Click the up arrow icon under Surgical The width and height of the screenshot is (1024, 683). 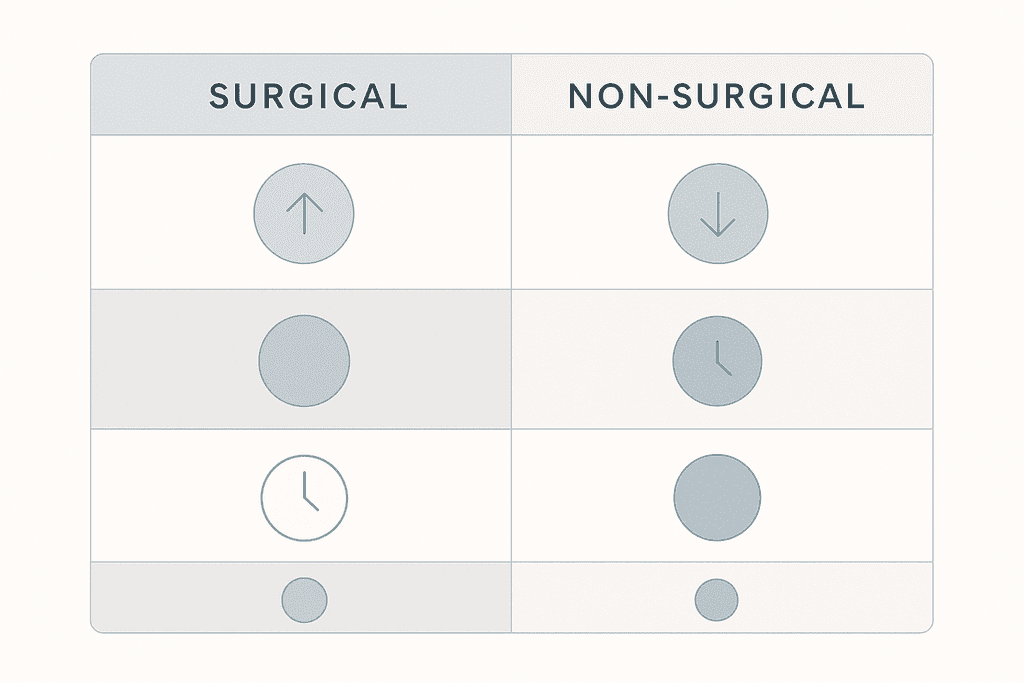click(304, 214)
